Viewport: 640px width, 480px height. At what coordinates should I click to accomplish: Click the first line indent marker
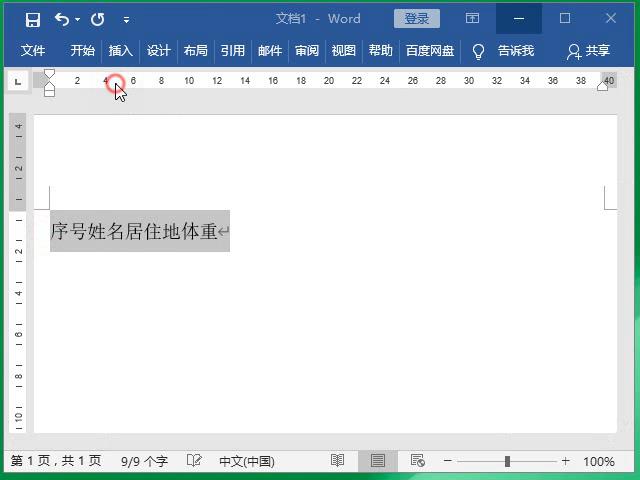(49, 74)
